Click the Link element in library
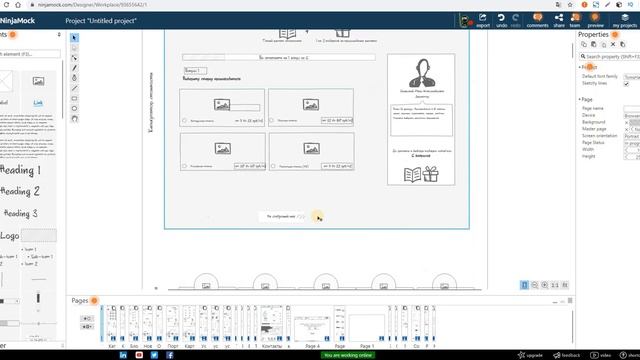This screenshot has width=640, height=360. 38,103
